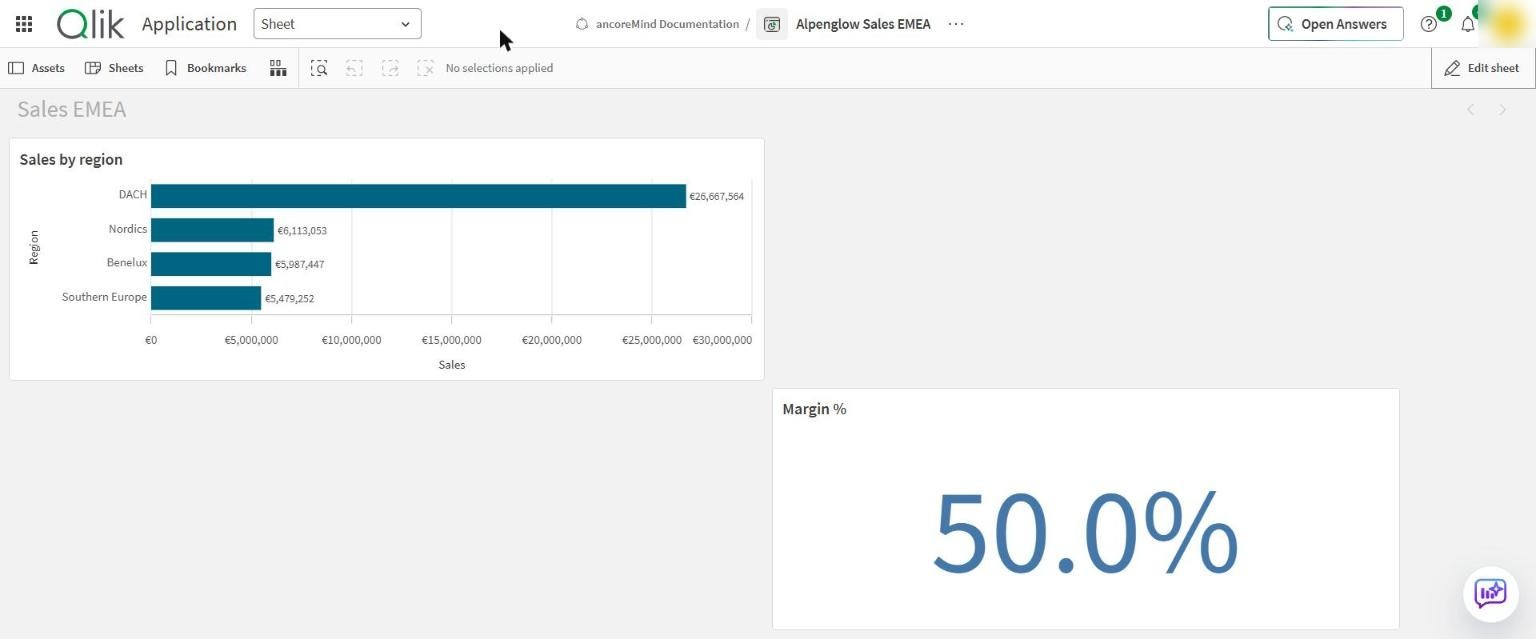Select the Nordics bar in the chart

click(x=212, y=230)
